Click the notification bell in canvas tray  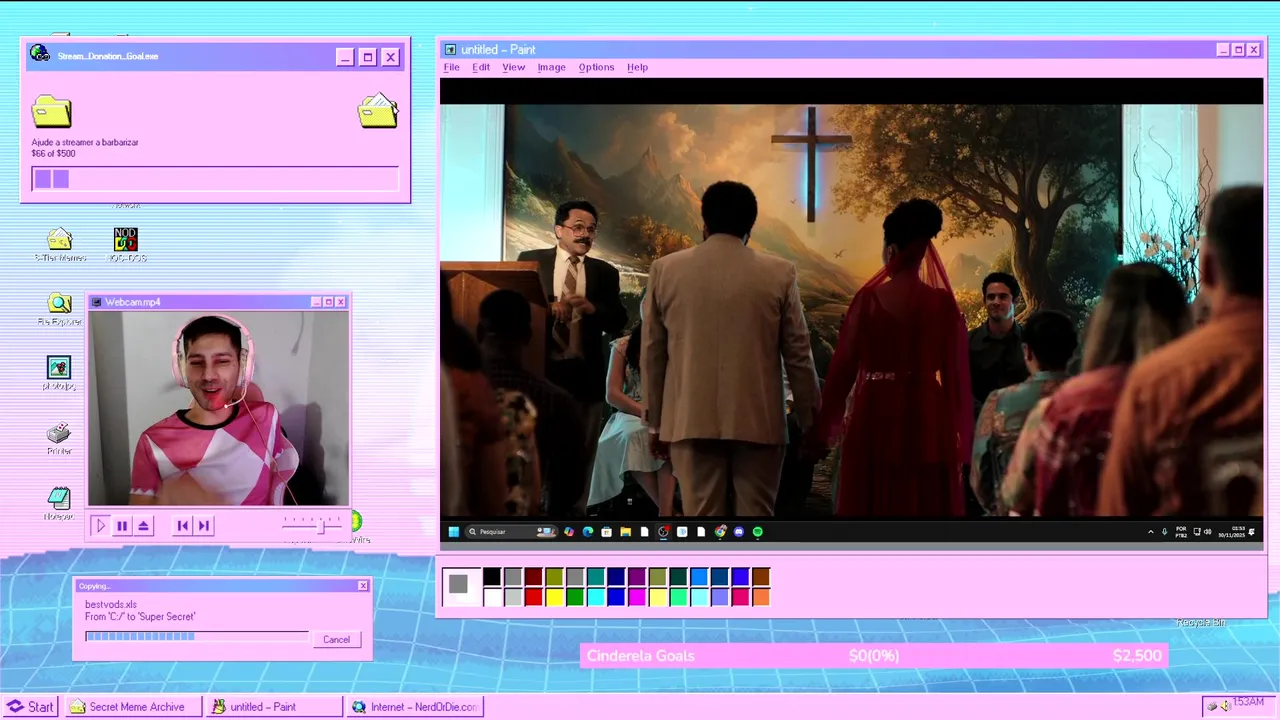(1252, 532)
